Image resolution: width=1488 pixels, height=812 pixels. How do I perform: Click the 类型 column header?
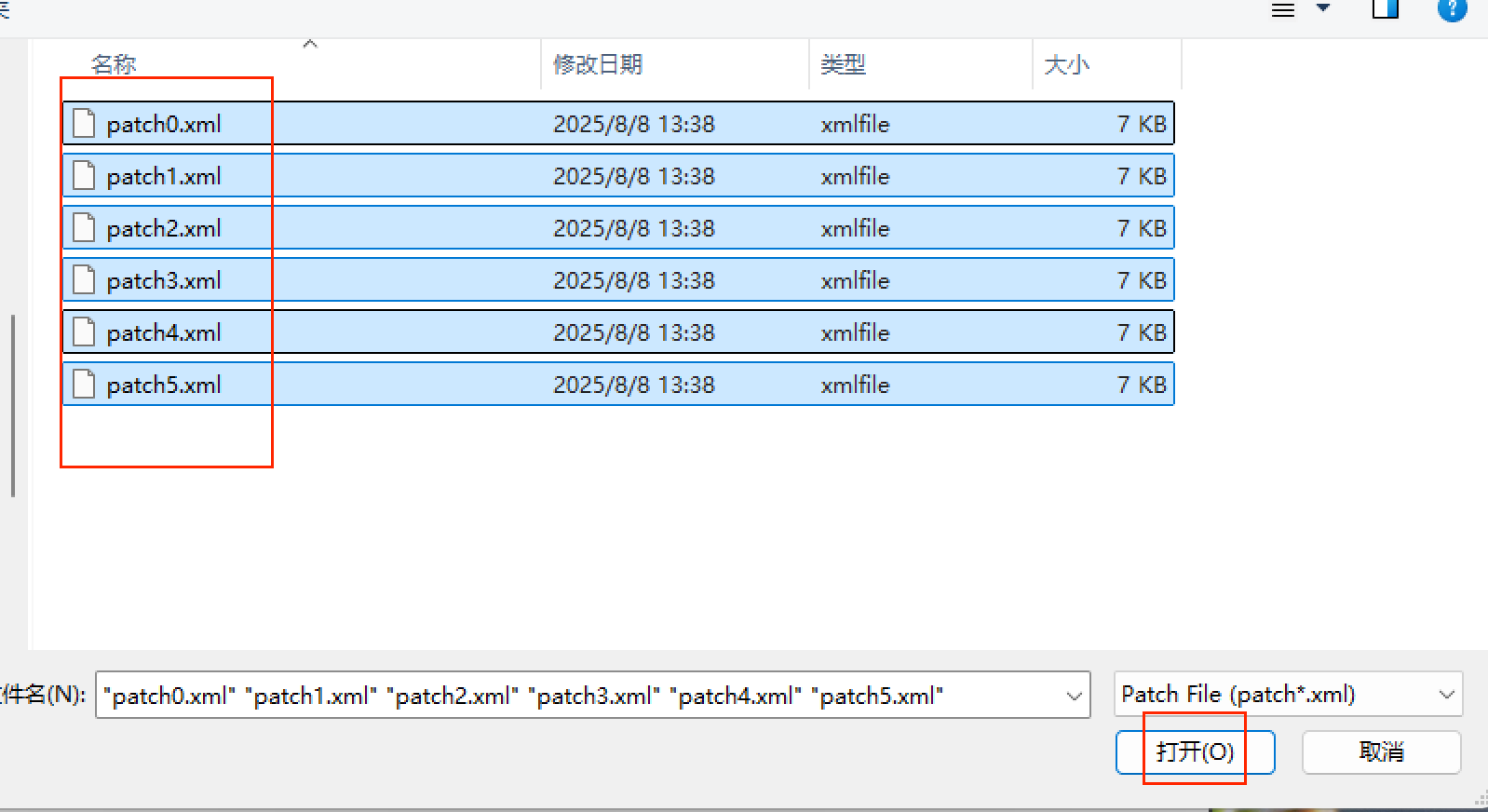click(x=843, y=64)
